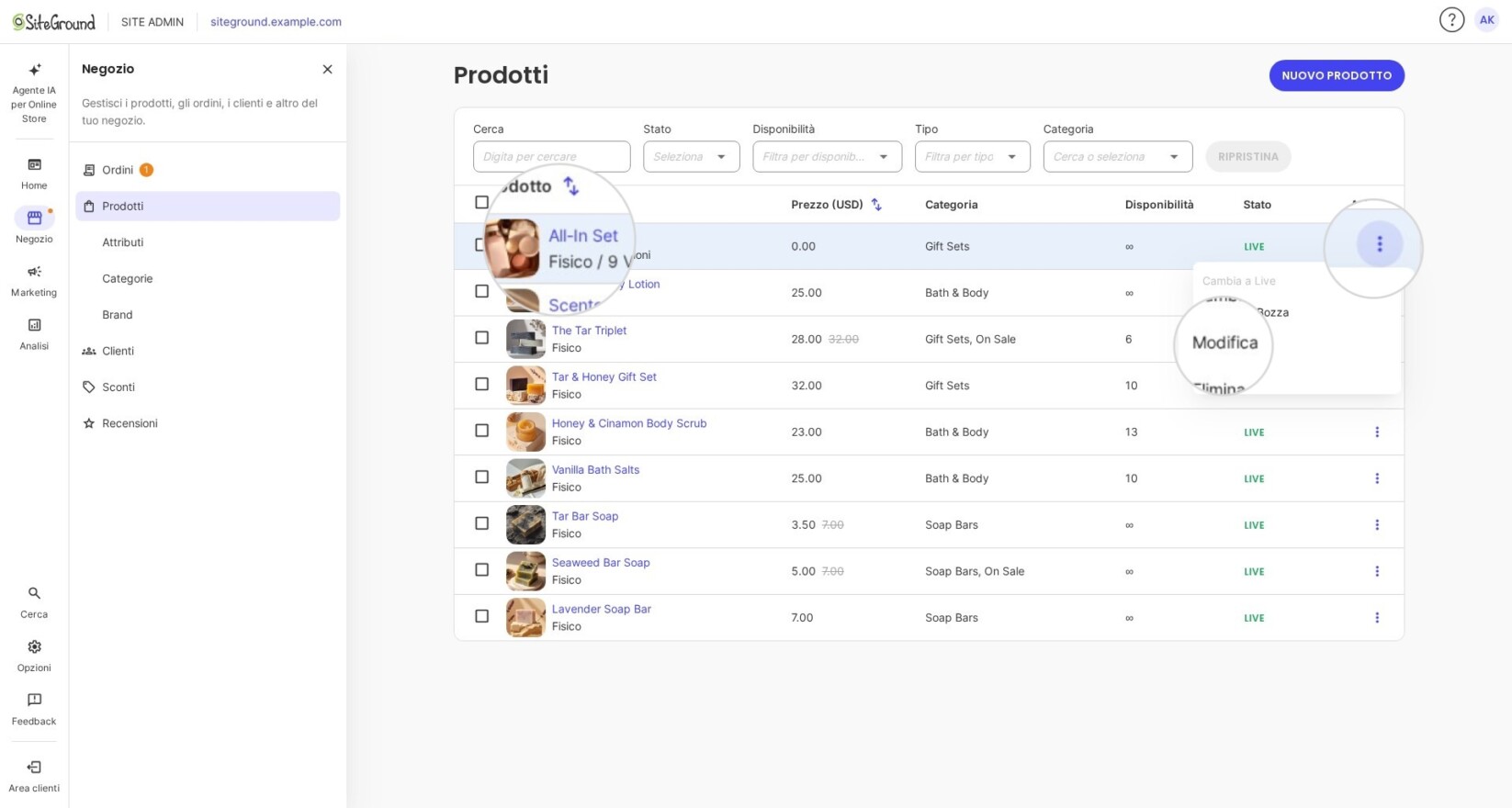1512x808 pixels.
Task: Sort products by Prezzo (USD)
Action: 876,205
